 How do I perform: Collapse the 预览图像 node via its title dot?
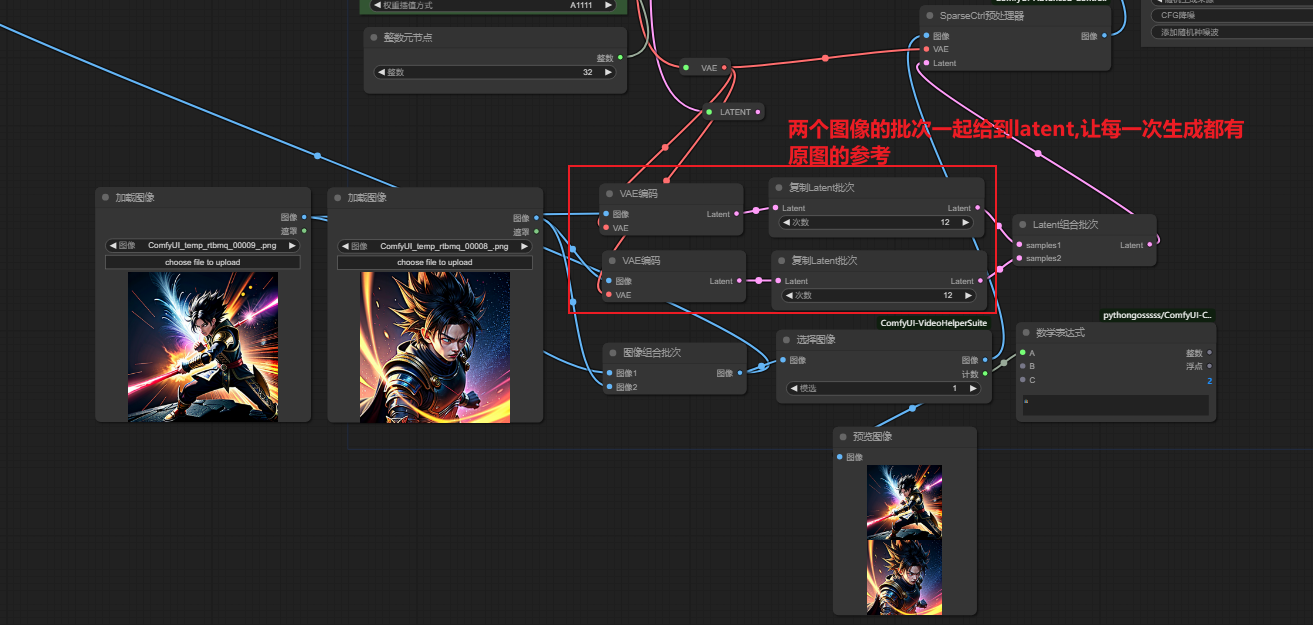pyautogui.click(x=842, y=437)
